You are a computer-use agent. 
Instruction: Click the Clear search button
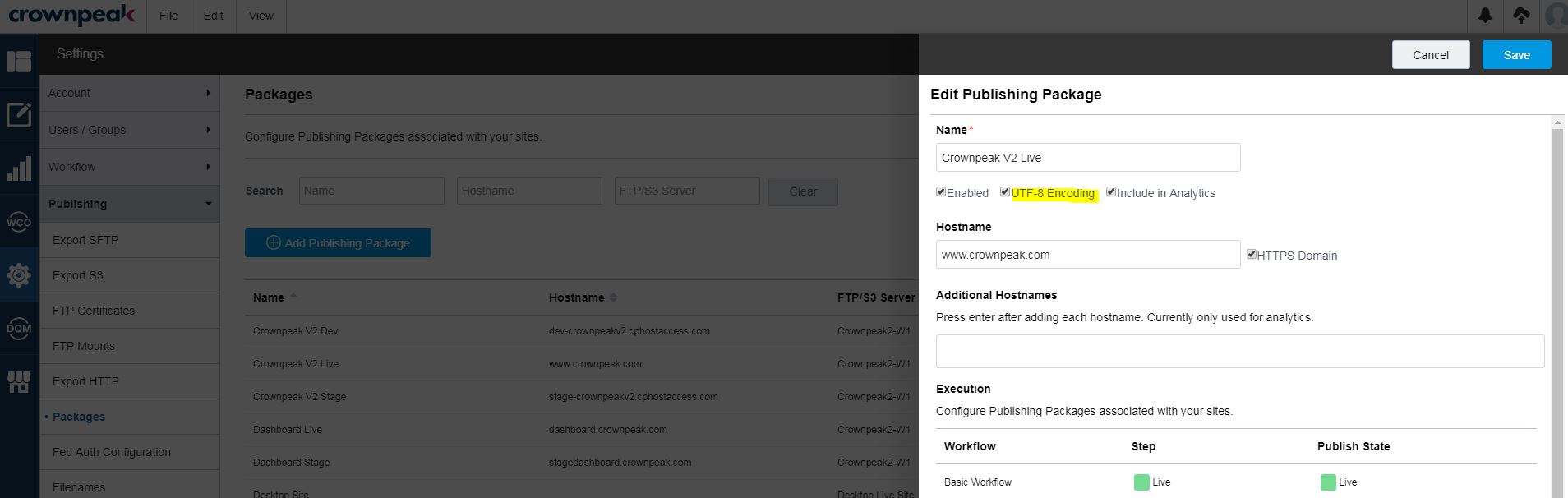click(x=803, y=191)
